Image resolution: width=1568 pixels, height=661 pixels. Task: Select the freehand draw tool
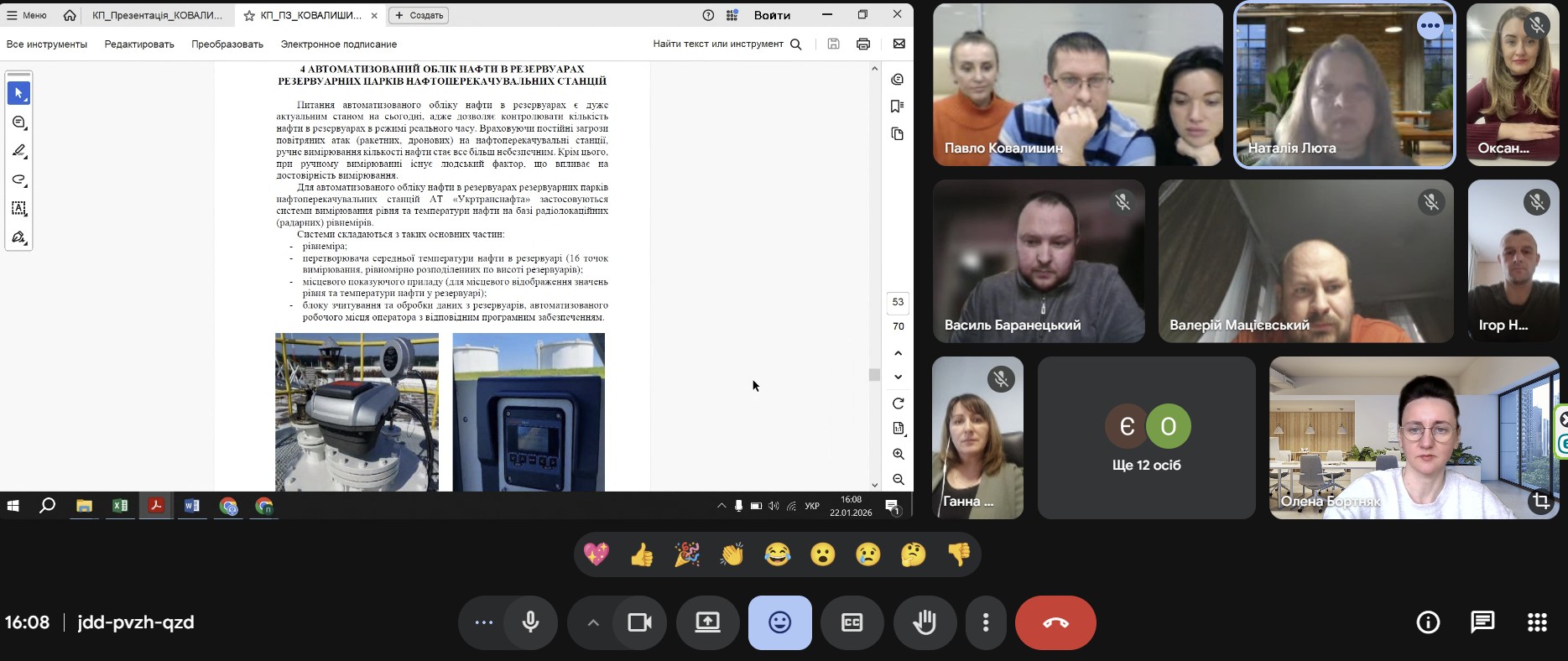click(x=18, y=180)
